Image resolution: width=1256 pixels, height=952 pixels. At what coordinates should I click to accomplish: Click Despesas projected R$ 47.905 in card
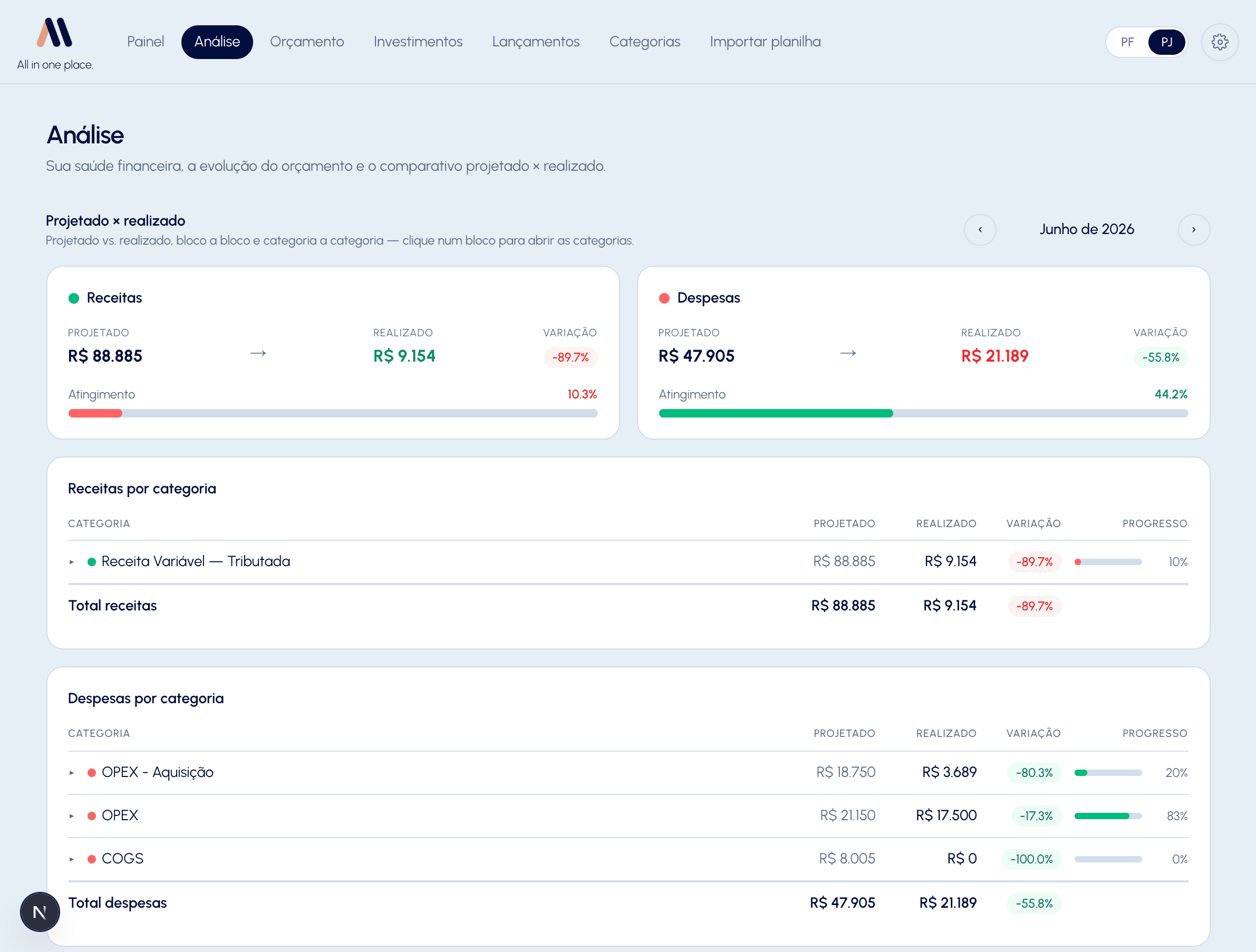[x=696, y=356]
